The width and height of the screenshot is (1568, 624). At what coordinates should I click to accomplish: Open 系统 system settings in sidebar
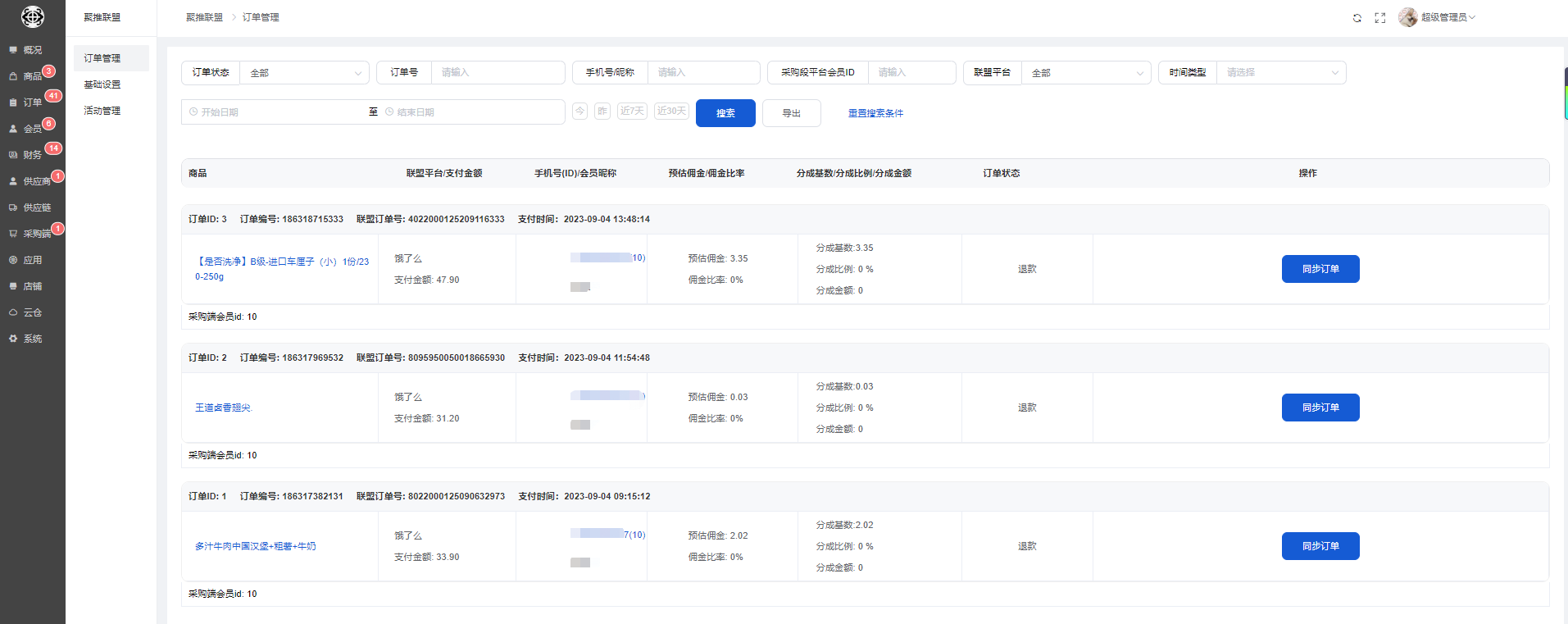pos(32,339)
